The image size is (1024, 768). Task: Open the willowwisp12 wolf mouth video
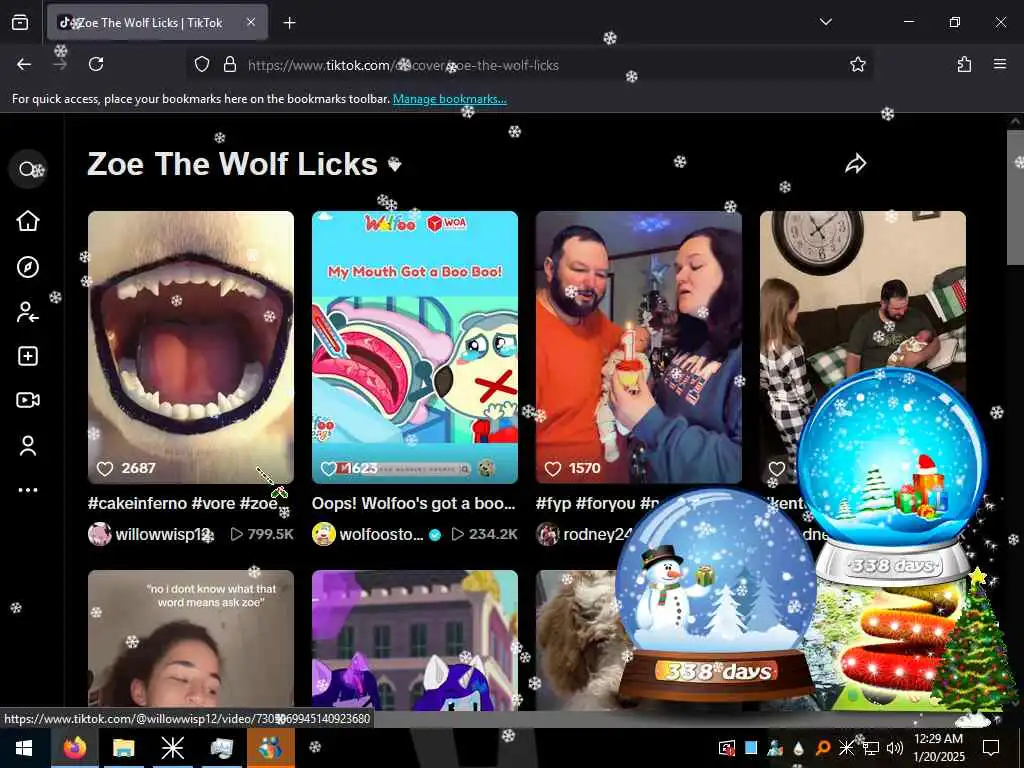pyautogui.click(x=191, y=347)
